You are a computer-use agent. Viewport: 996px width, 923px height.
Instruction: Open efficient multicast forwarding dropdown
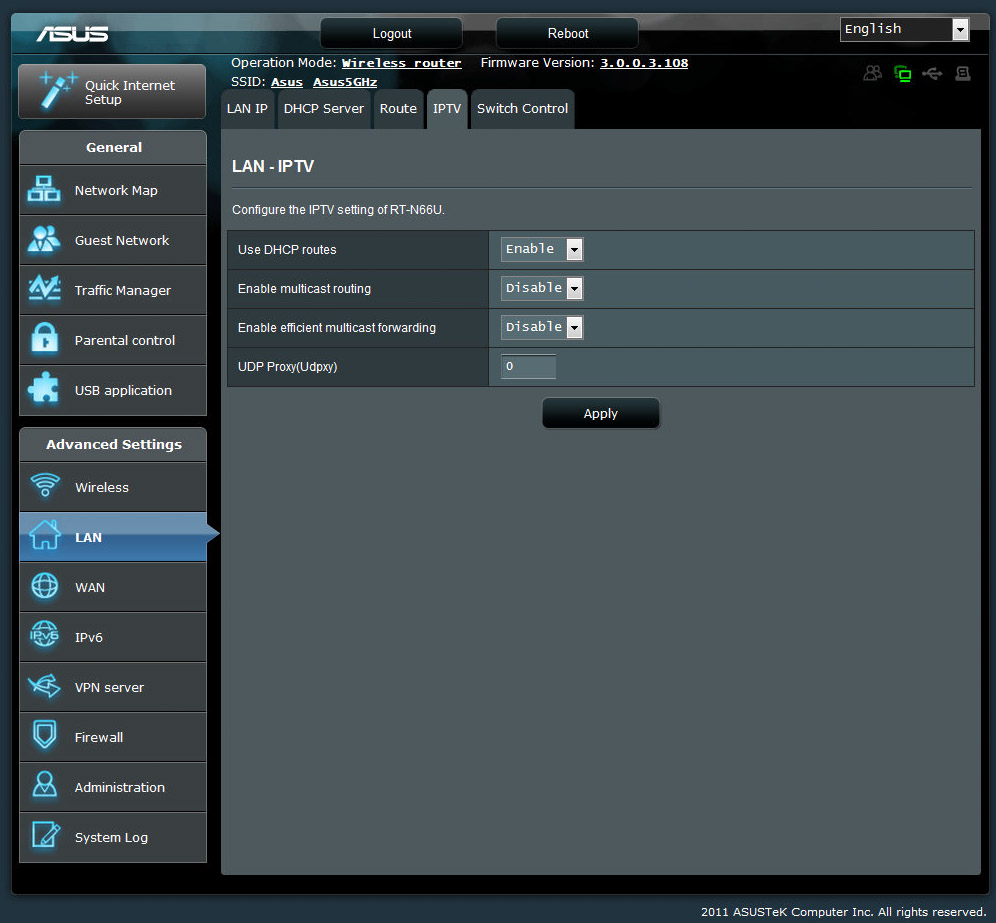click(x=541, y=327)
